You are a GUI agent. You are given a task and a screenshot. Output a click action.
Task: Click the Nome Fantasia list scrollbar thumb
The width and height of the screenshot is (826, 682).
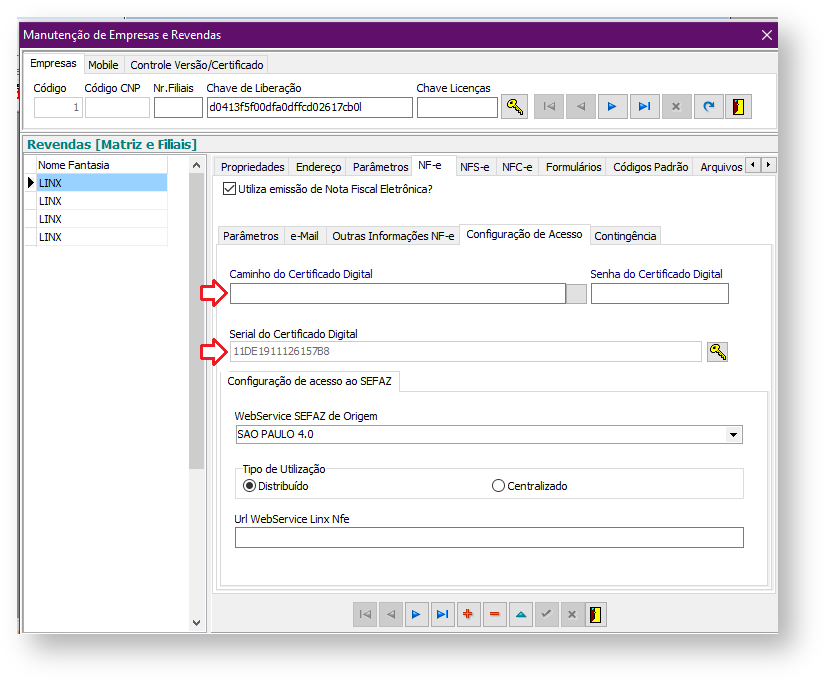click(196, 321)
